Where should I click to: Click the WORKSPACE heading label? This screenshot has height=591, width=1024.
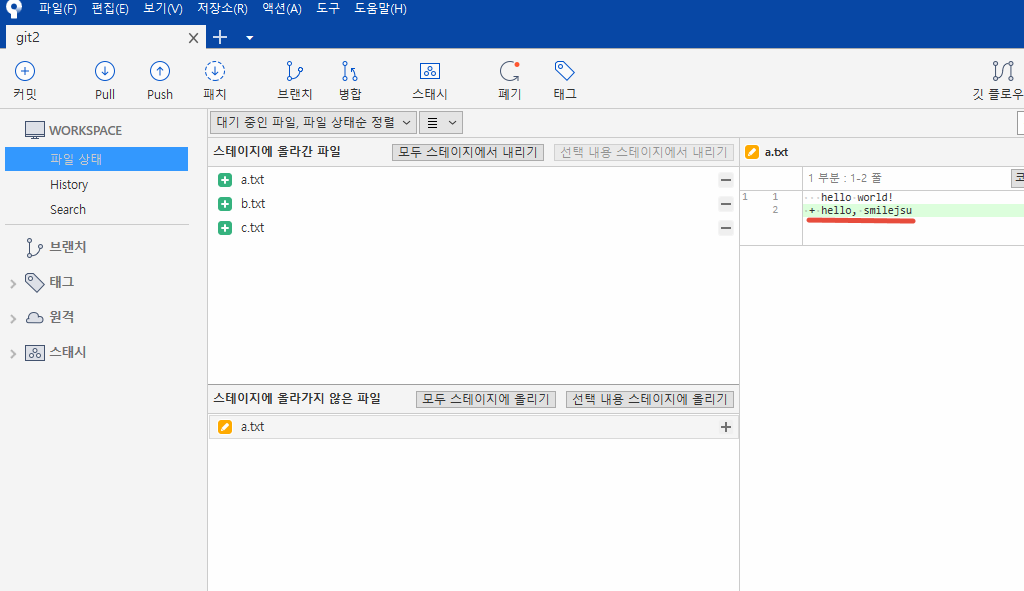(85, 131)
